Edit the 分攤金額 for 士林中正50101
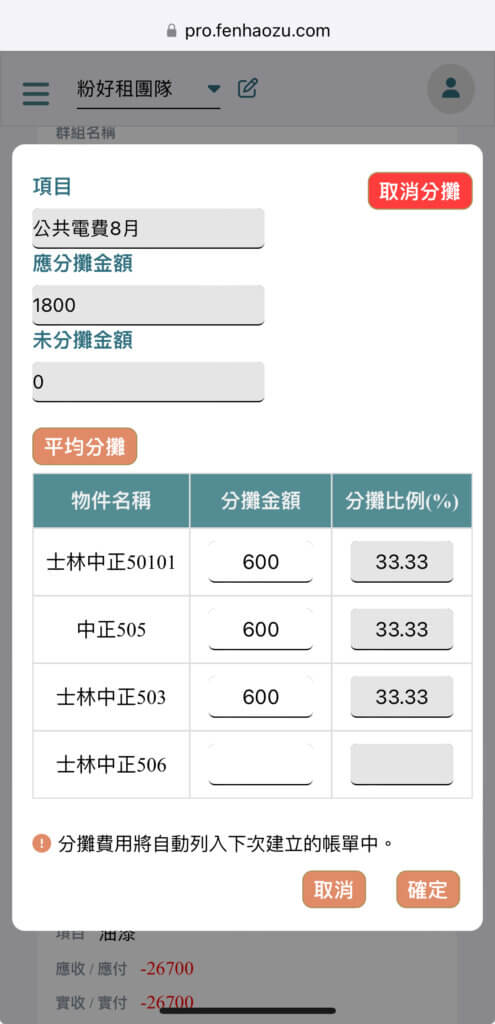Screen dimensions: 495x1024 pos(261,562)
